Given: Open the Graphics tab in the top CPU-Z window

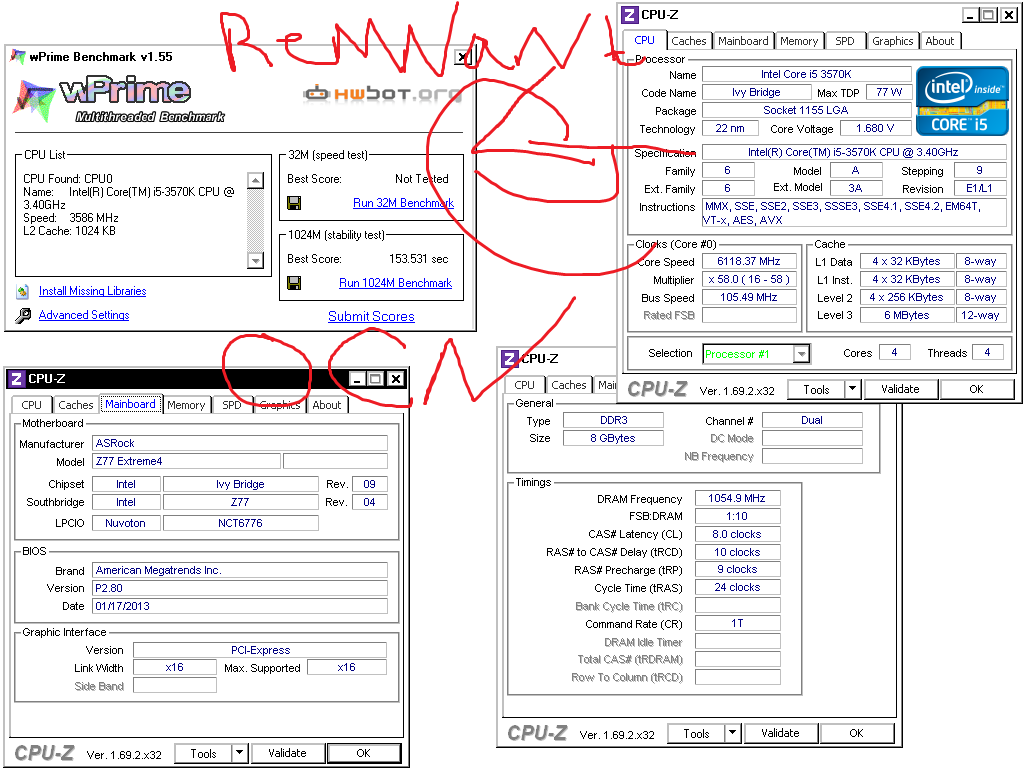Looking at the screenshot, I should (893, 40).
